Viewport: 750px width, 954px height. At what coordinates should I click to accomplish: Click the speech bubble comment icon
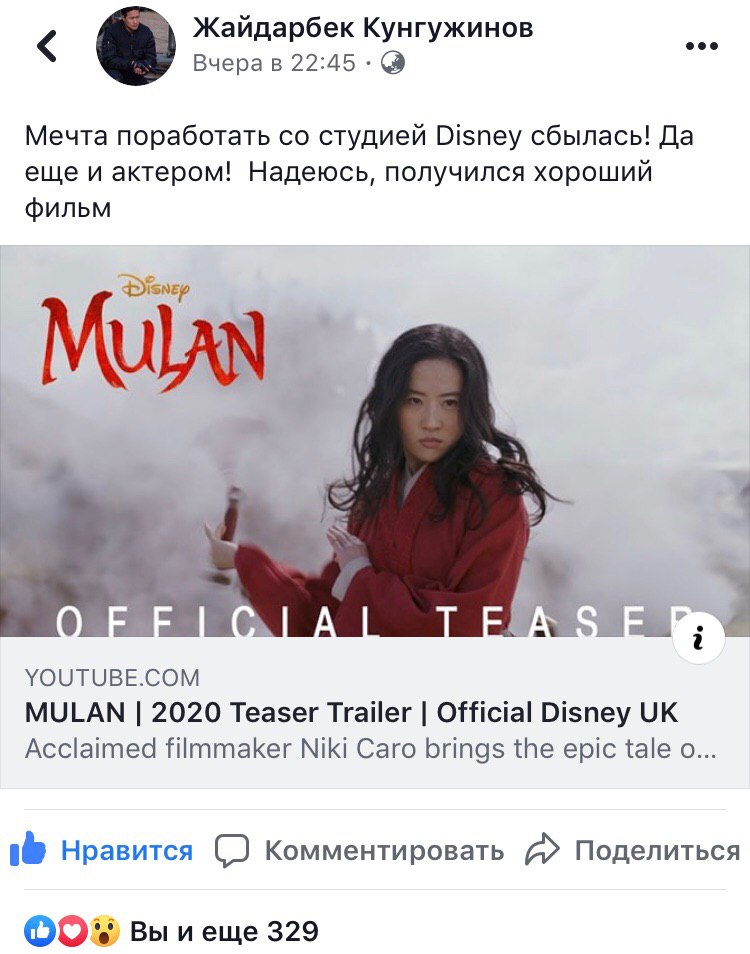coord(232,851)
